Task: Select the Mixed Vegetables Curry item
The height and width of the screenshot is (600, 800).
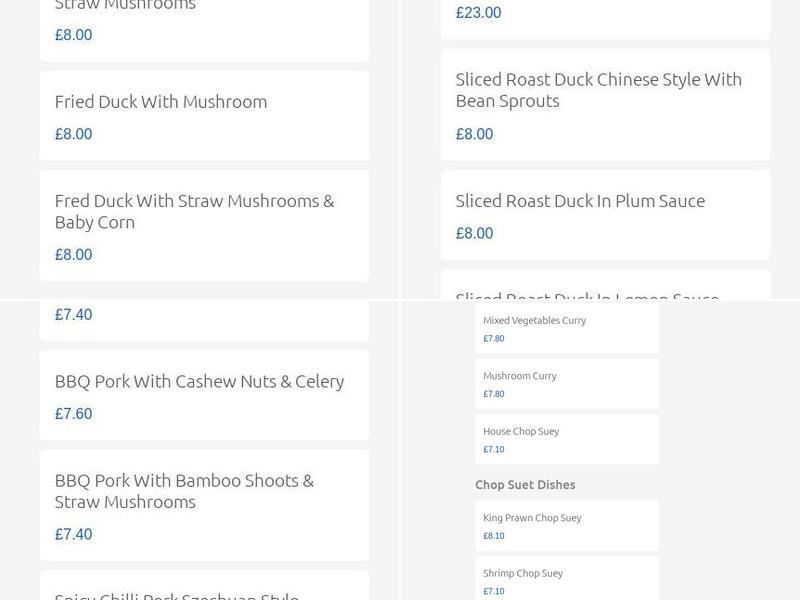Action: click(535, 320)
